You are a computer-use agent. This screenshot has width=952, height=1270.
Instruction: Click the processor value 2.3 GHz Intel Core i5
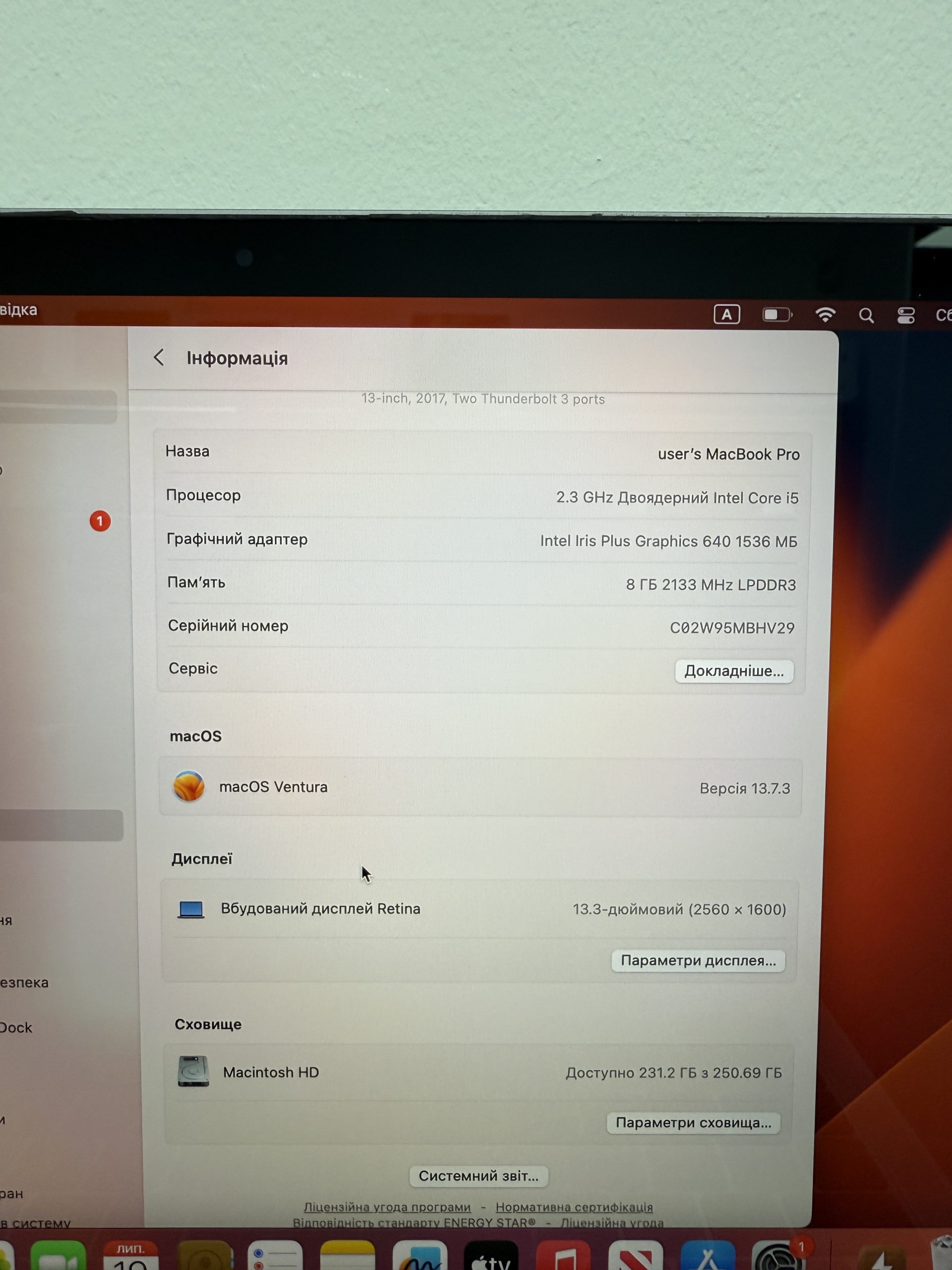coord(677,497)
